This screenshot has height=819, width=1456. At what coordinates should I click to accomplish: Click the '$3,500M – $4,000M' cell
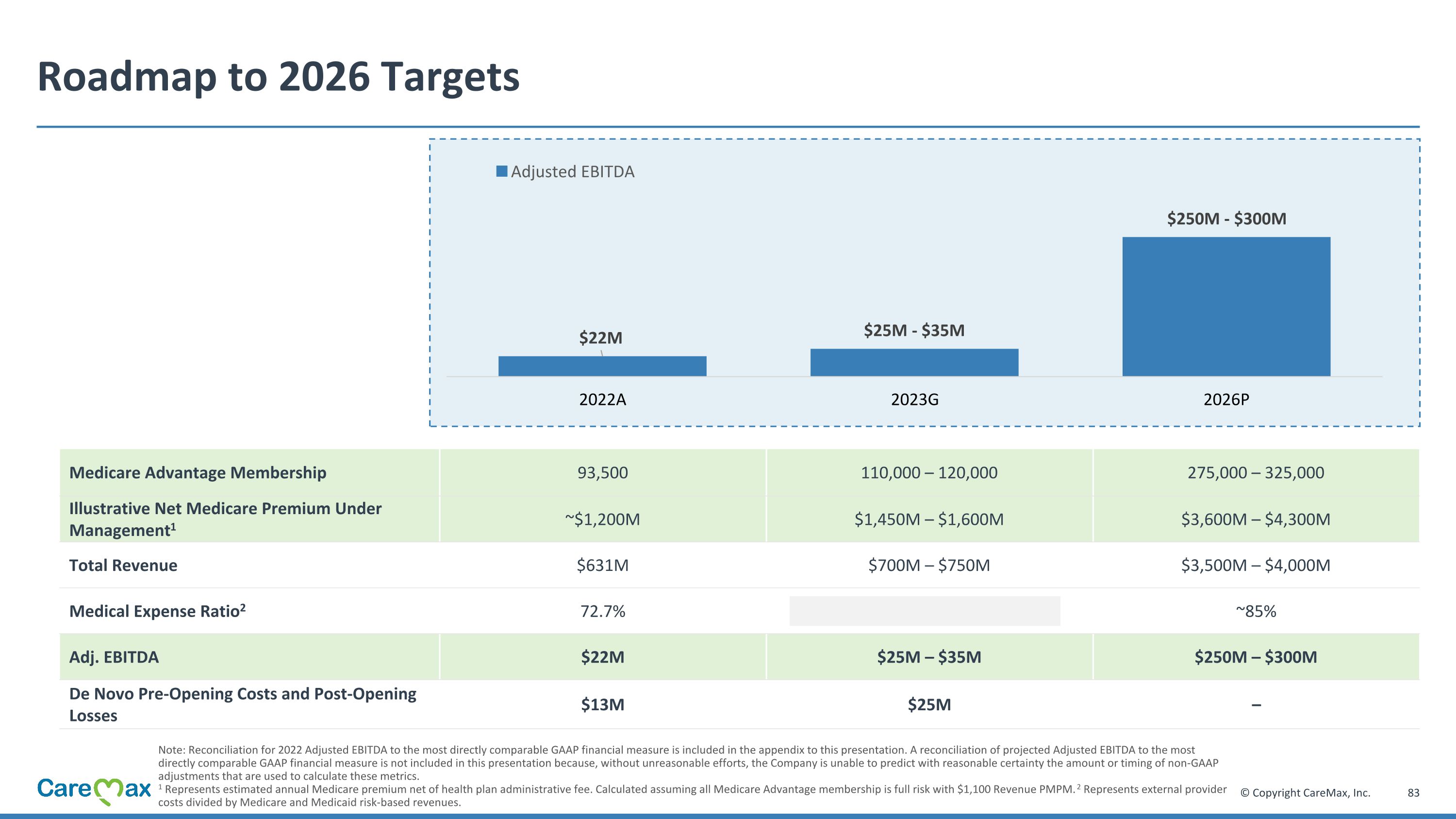[1256, 565]
